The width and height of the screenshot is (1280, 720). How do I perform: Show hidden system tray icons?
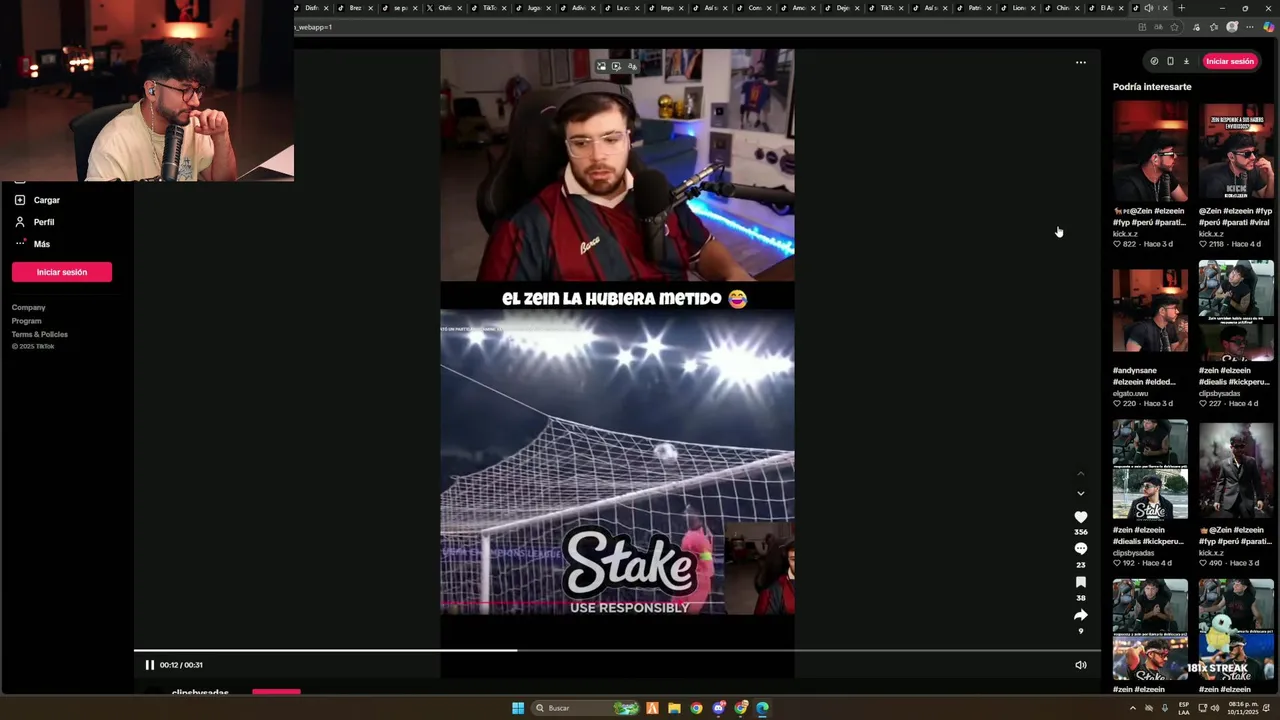1133,708
